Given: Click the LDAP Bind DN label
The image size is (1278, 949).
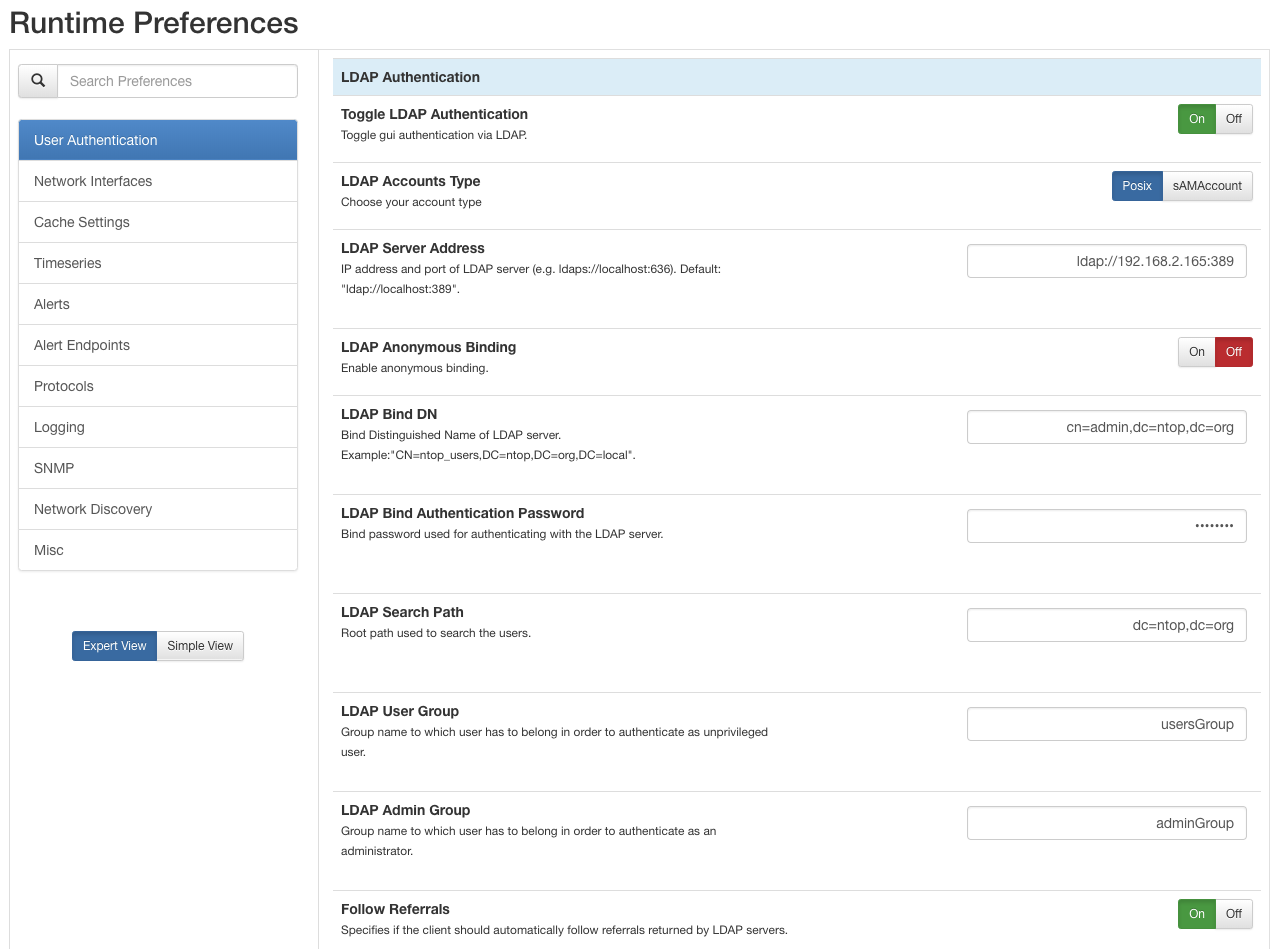Looking at the screenshot, I should [x=389, y=414].
